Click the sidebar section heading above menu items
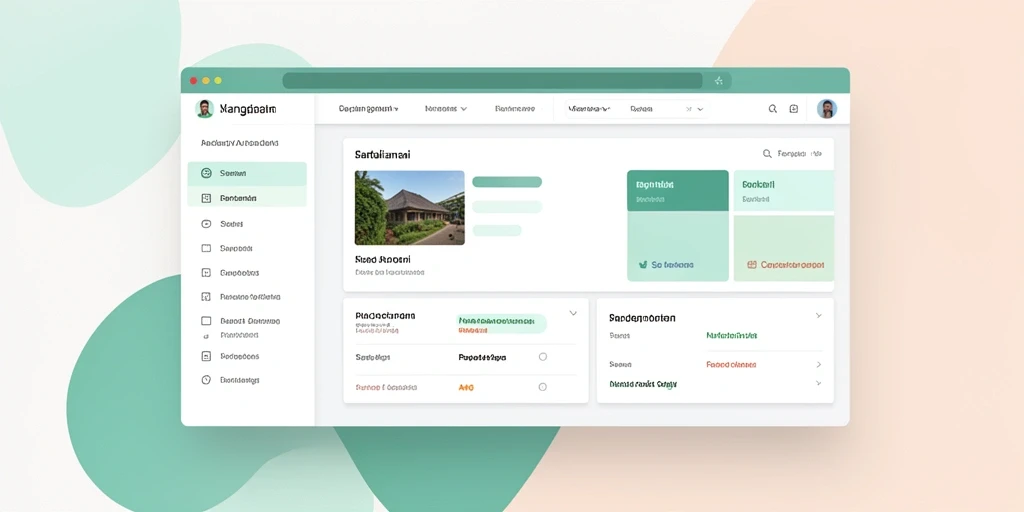1024x512 pixels. click(x=240, y=142)
